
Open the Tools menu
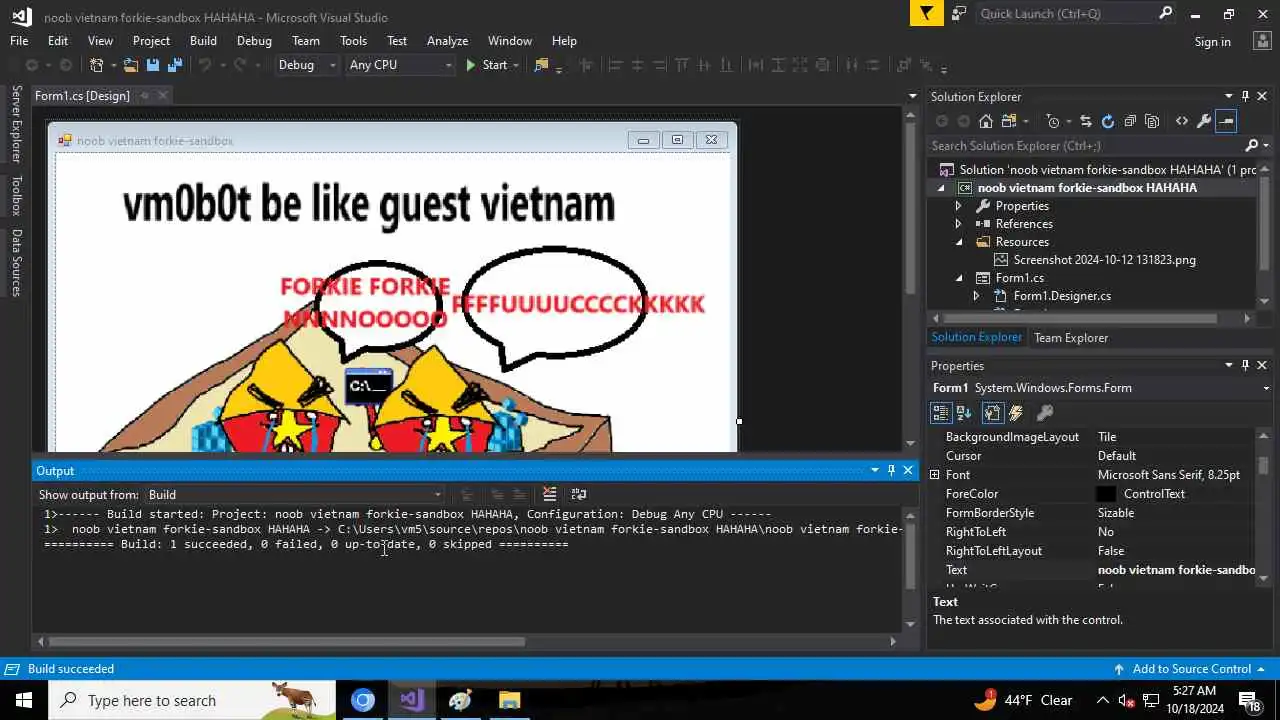[353, 41]
